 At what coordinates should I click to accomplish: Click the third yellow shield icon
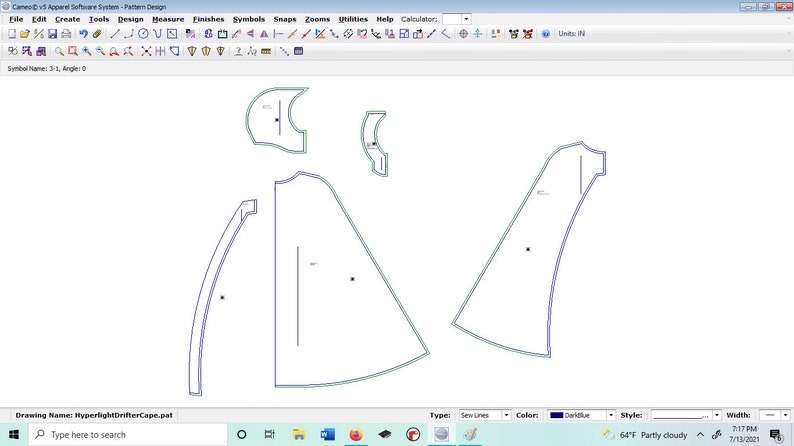220,51
